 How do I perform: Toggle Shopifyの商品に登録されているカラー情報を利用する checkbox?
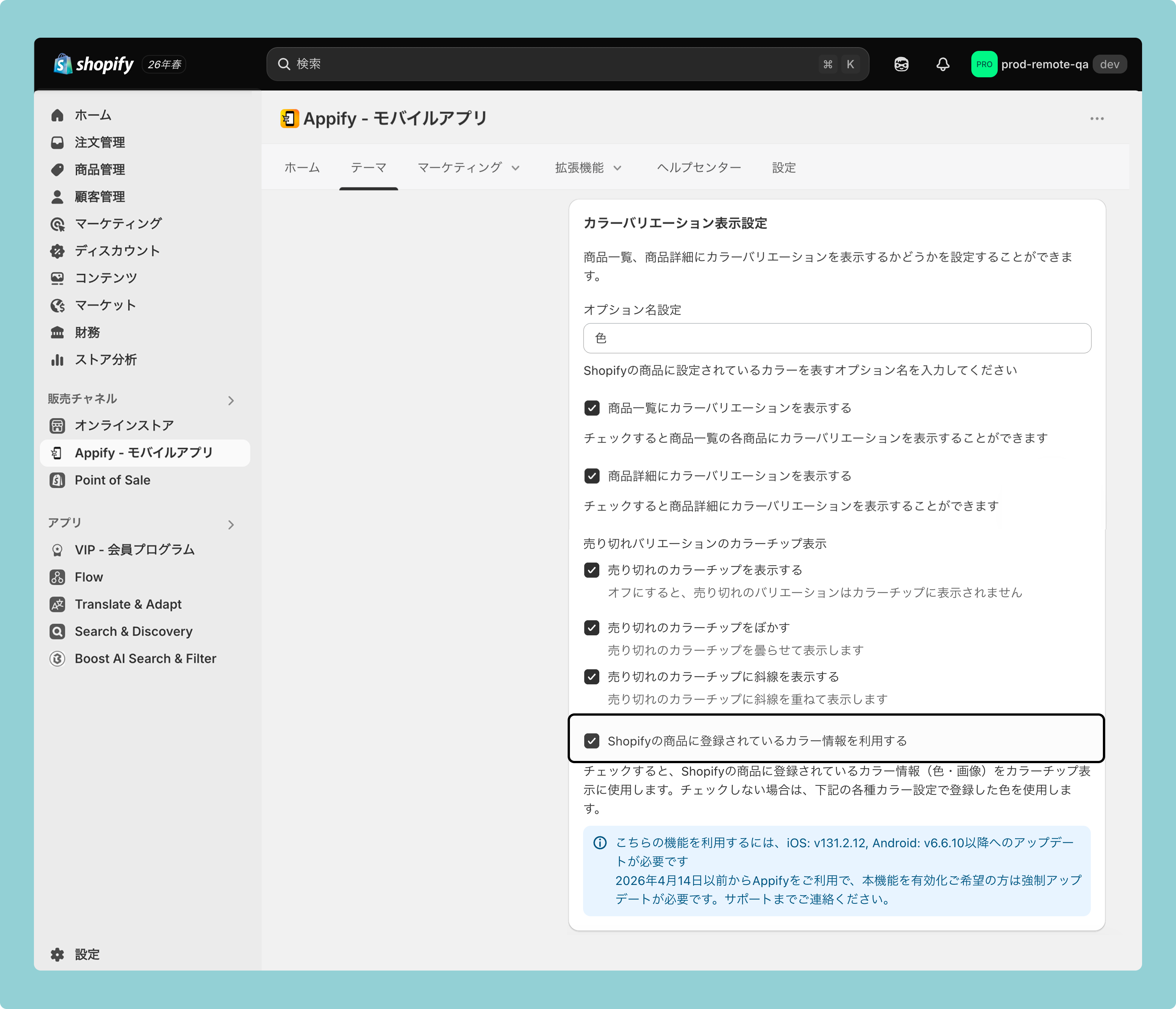592,741
